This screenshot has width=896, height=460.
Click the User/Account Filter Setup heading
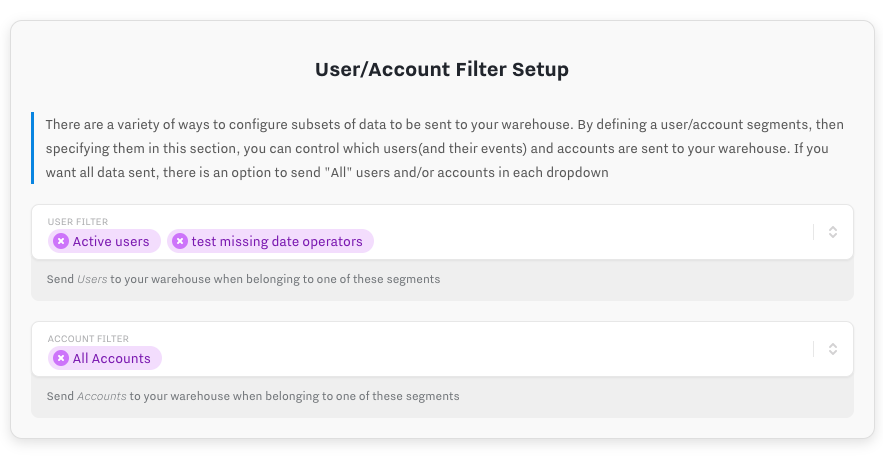tap(442, 70)
